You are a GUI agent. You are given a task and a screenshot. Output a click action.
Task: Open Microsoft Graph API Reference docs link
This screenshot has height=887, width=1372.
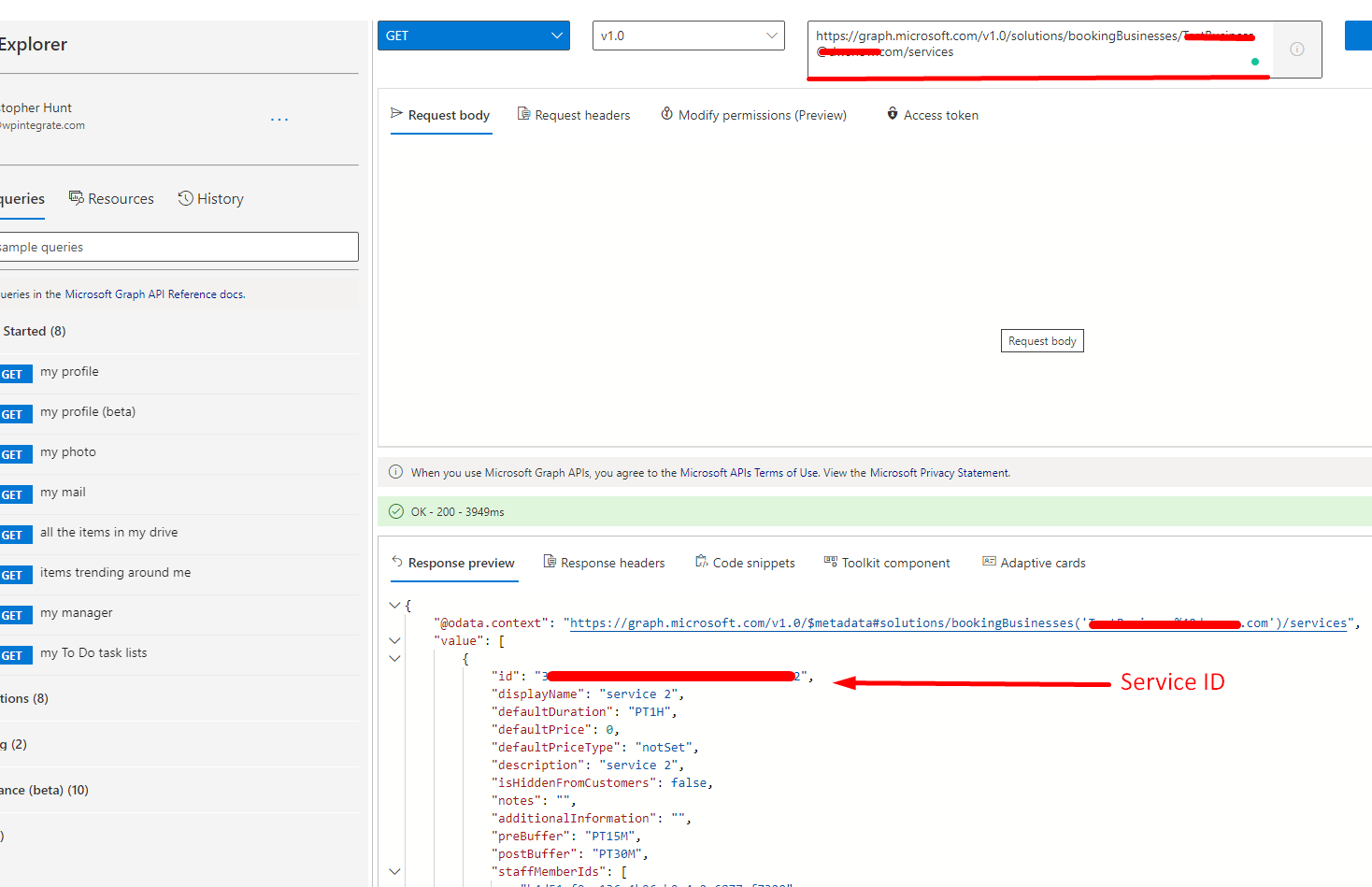pyautogui.click(x=154, y=294)
